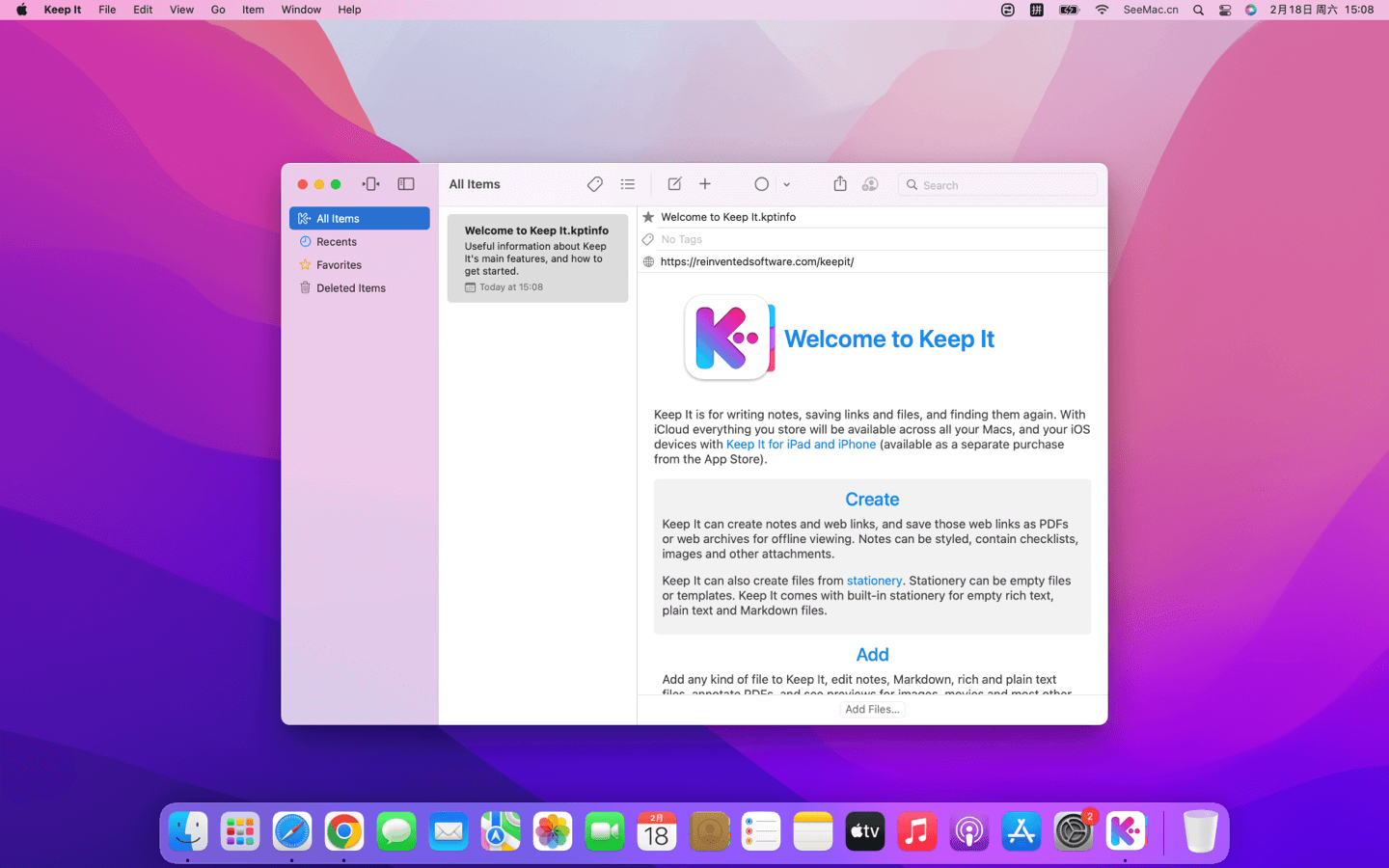The height and width of the screenshot is (868, 1389).
Task: Create a new note with compose icon
Action: [x=674, y=184]
